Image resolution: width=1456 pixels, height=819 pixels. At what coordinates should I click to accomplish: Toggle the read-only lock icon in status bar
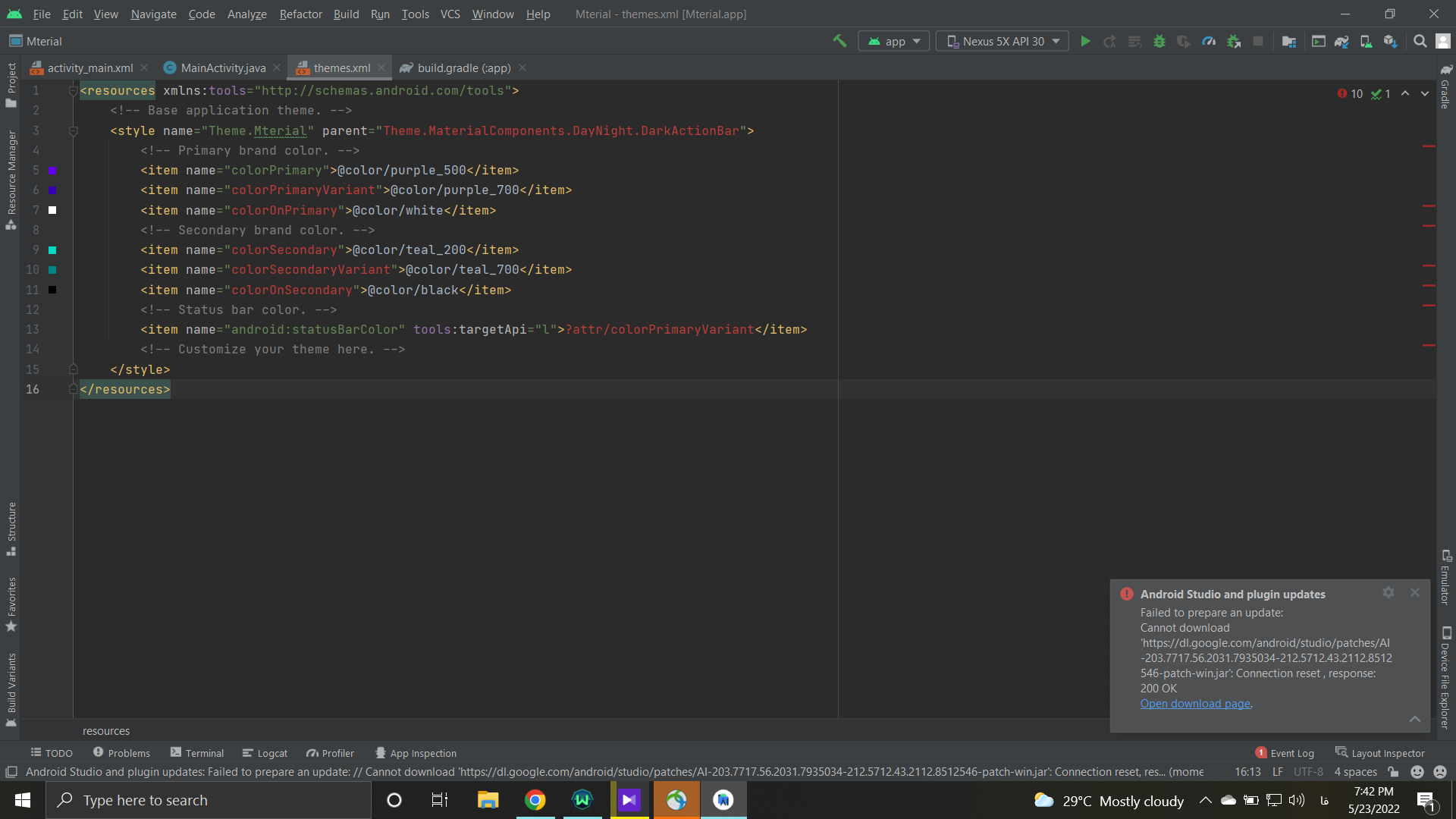point(1393,772)
